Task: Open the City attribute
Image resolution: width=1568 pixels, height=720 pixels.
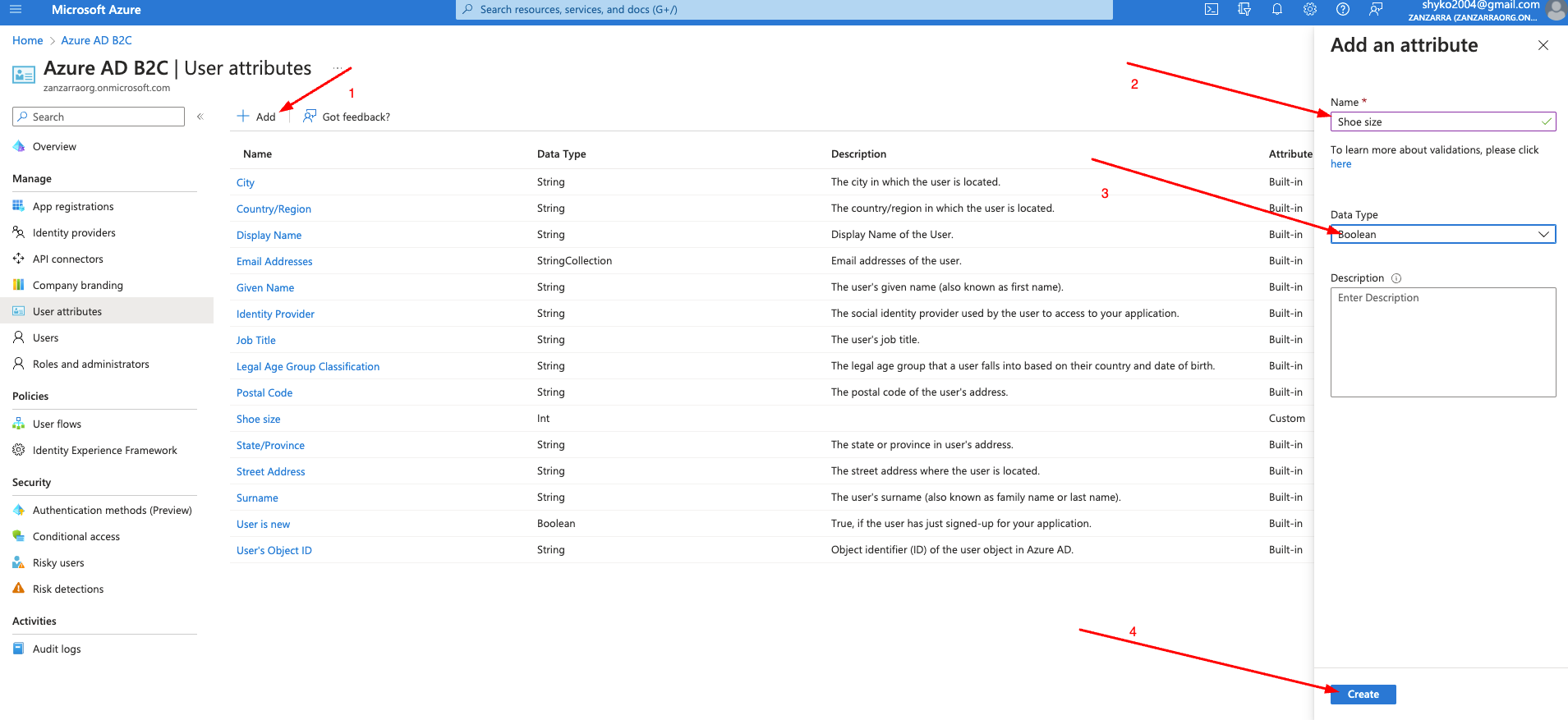Action: 246,182
